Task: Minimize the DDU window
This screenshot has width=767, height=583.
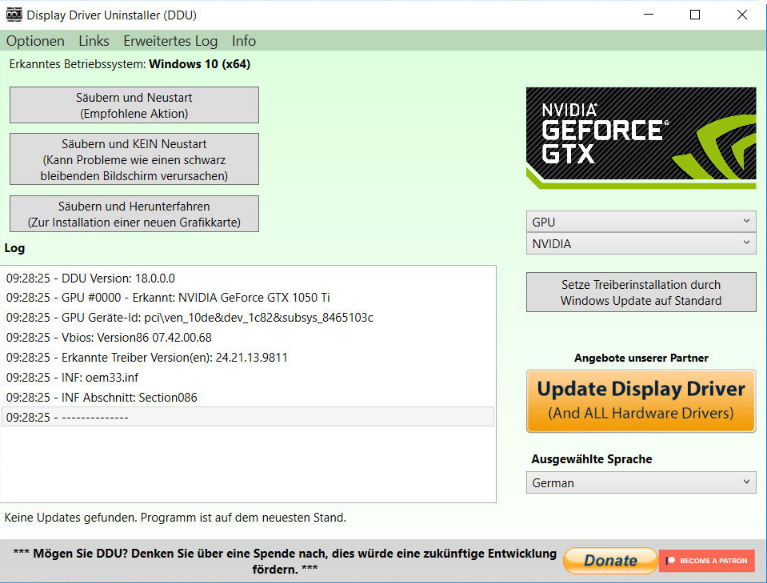Action: point(649,15)
